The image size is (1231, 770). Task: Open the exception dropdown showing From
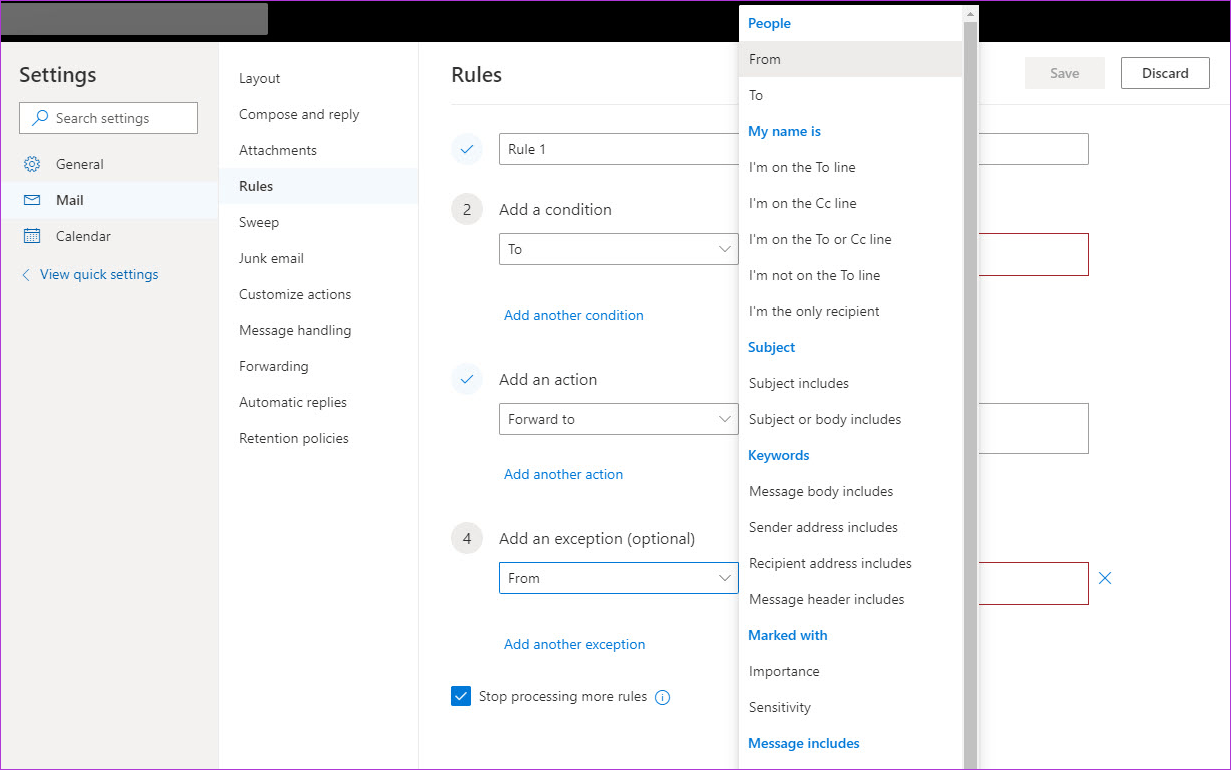tap(618, 578)
